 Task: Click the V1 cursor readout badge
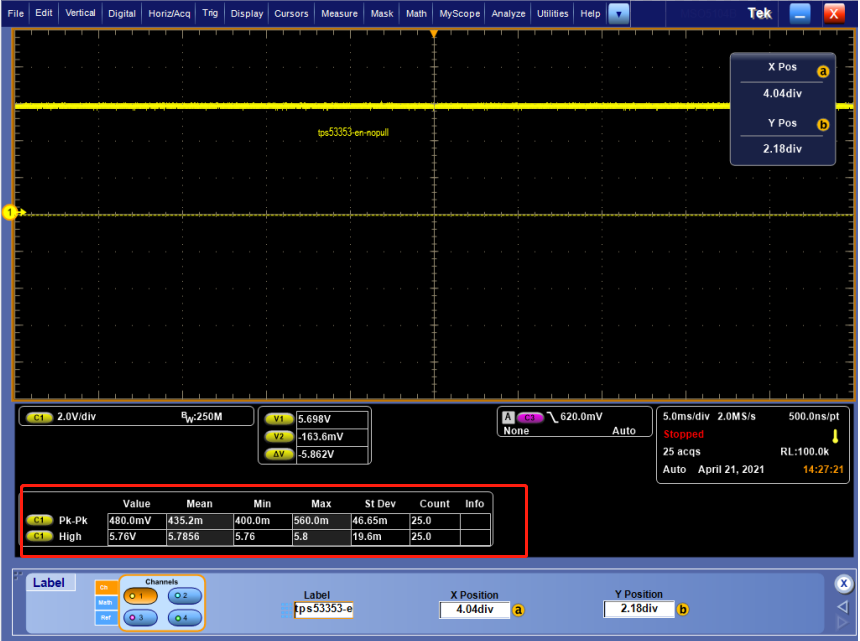coord(279,420)
